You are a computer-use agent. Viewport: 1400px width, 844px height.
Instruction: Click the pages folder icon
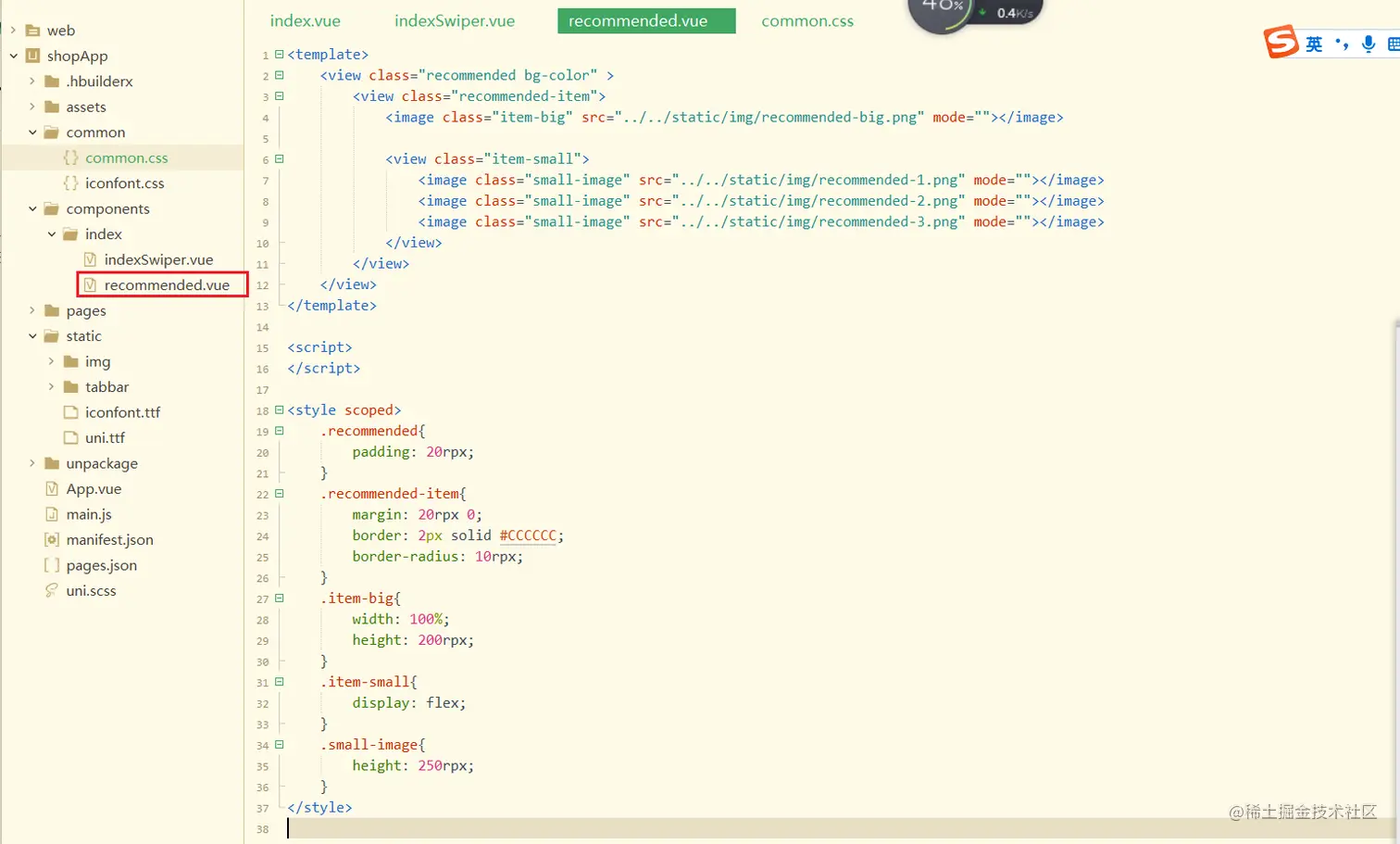52,310
